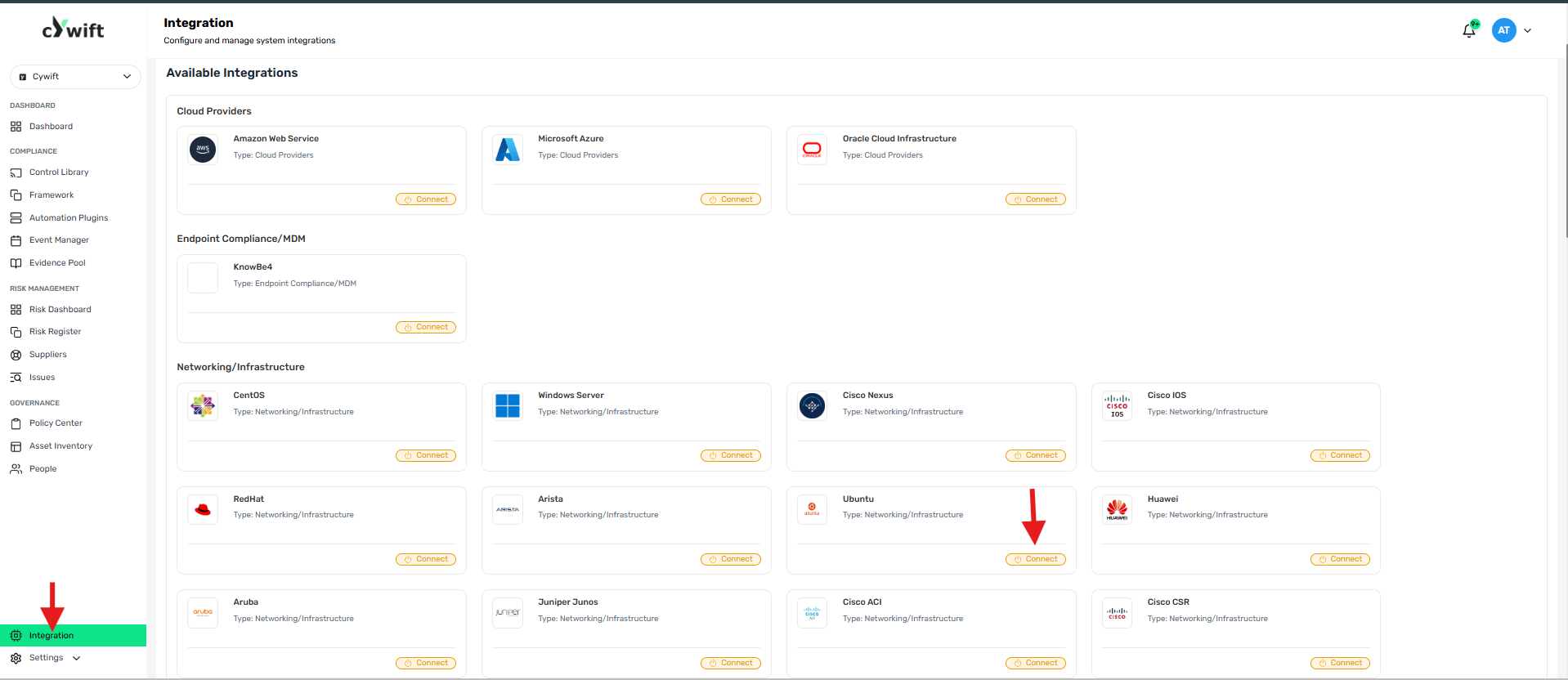This screenshot has width=1568, height=680.
Task: Open Policy Center in the sidebar
Action: click(56, 423)
